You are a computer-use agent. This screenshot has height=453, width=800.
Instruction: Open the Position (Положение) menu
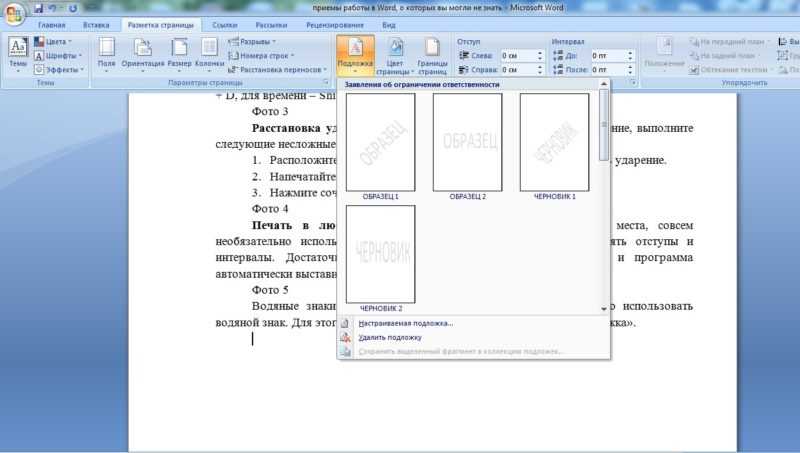point(664,55)
